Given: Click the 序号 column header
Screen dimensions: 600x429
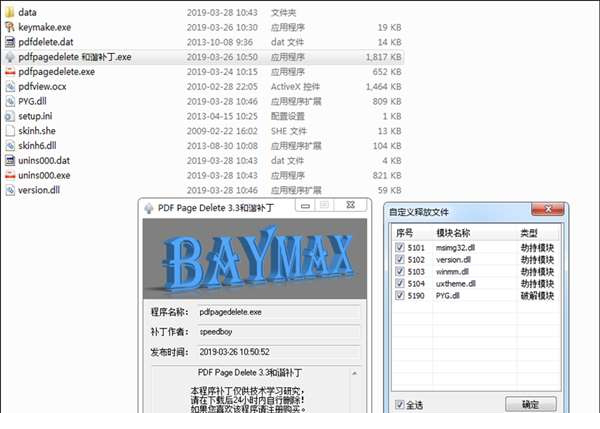Looking at the screenshot, I should 404,233.
